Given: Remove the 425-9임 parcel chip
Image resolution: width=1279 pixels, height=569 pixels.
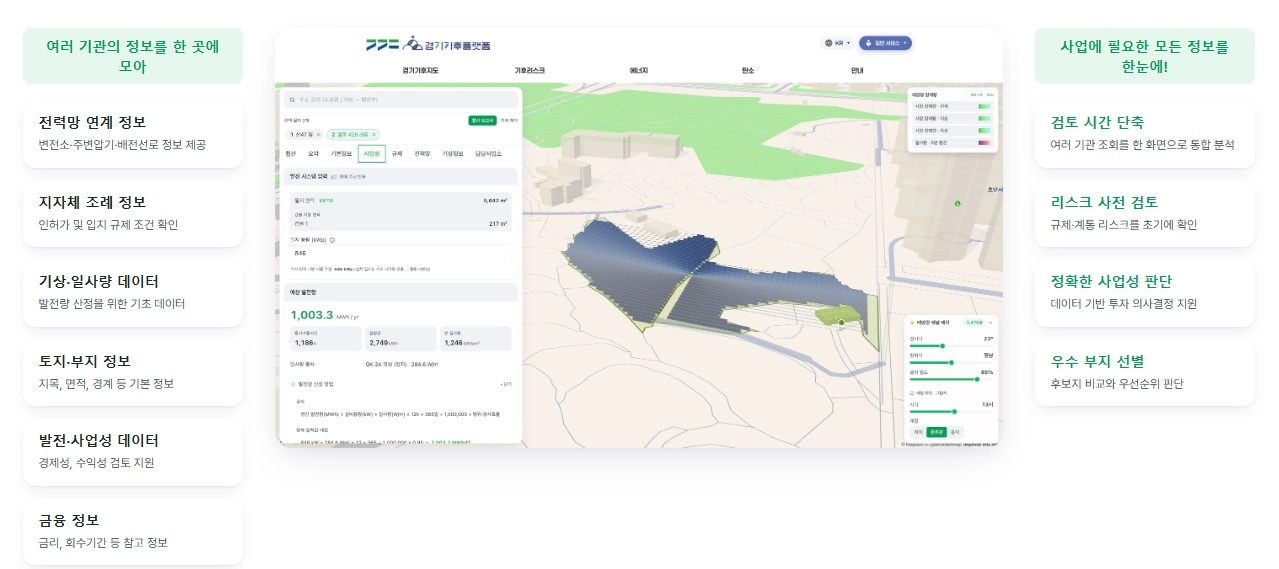Looking at the screenshot, I should click(x=374, y=134).
